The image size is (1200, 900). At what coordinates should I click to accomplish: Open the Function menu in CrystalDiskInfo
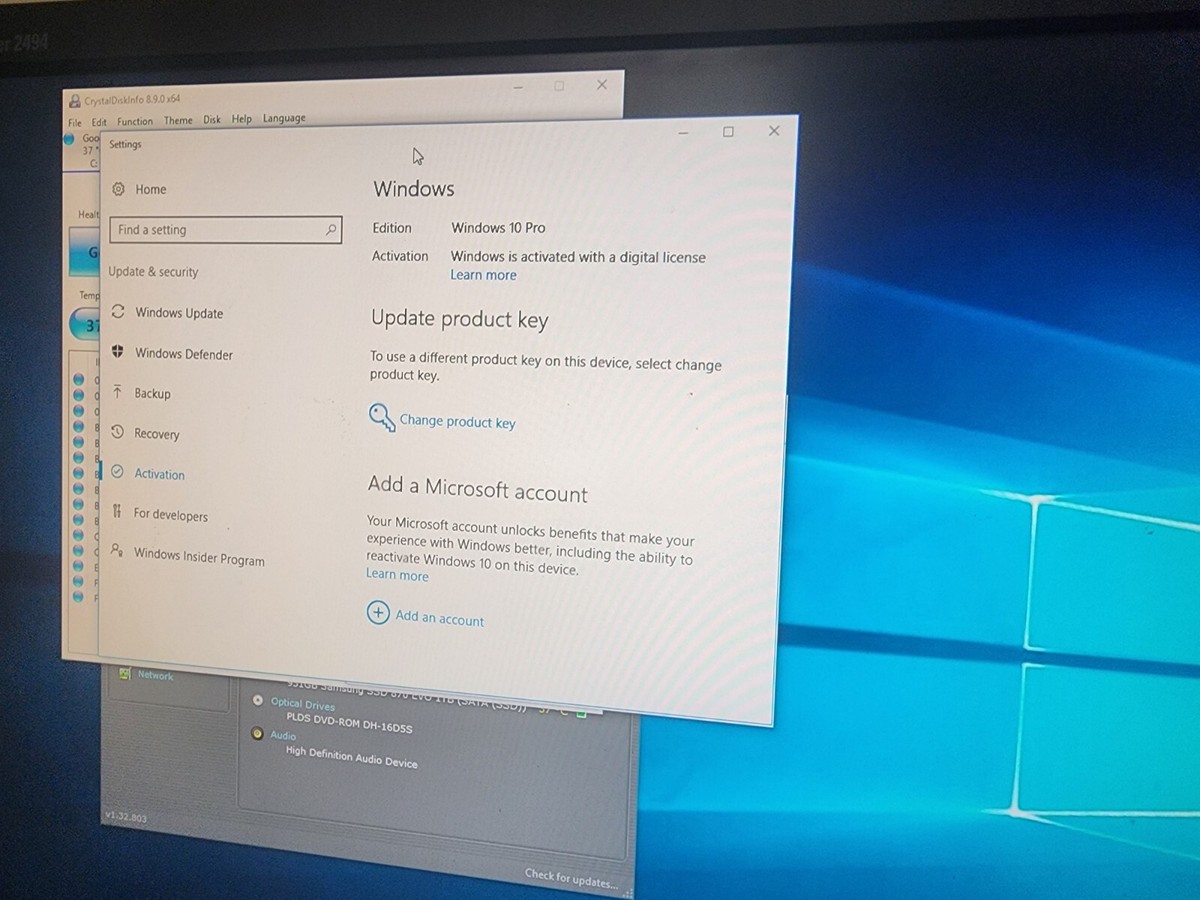(135, 122)
